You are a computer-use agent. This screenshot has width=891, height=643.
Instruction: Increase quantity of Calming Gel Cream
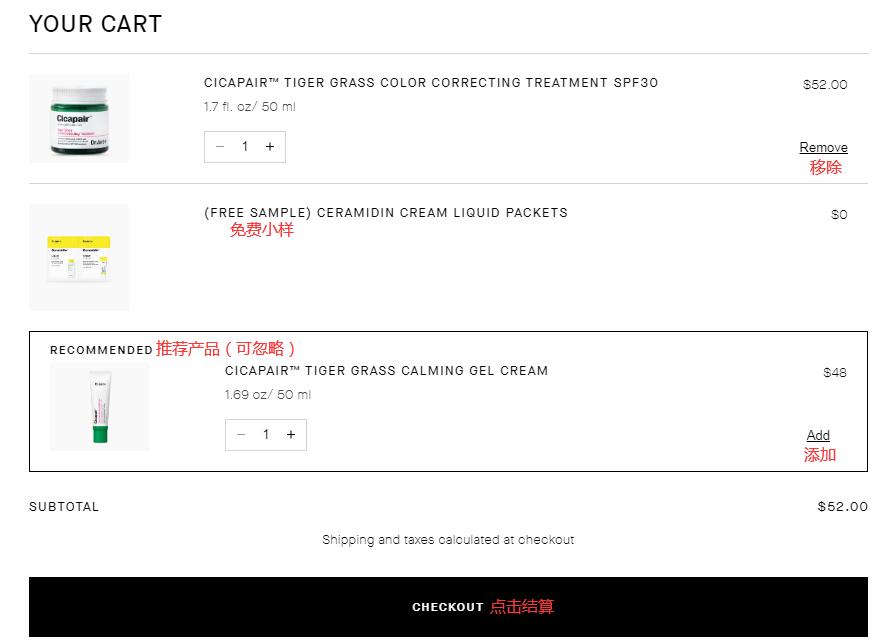click(x=291, y=435)
